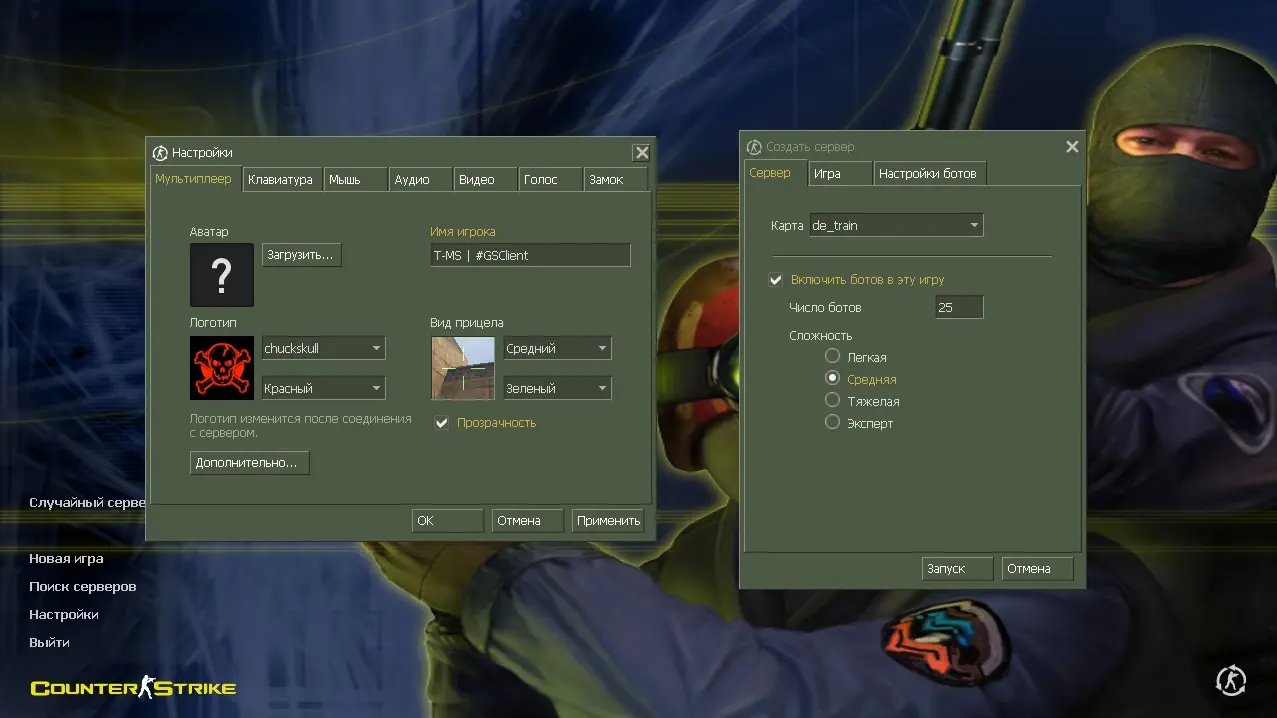This screenshot has height=718, width=1277.
Task: Click the Число ботов label
Action: 825,308
